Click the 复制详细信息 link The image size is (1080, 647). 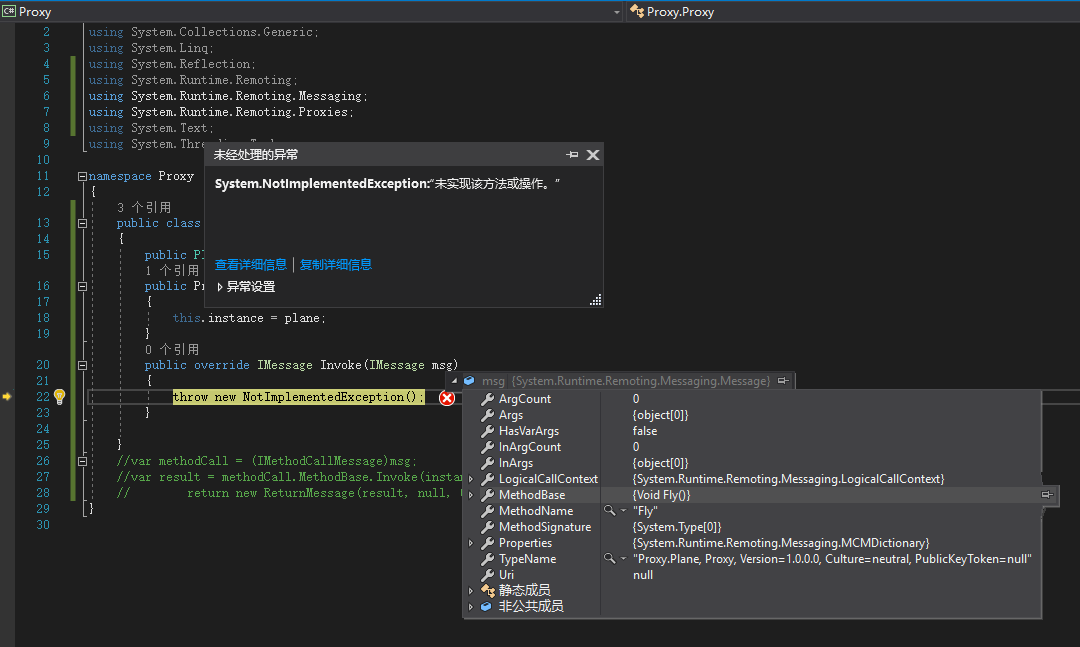(333, 264)
